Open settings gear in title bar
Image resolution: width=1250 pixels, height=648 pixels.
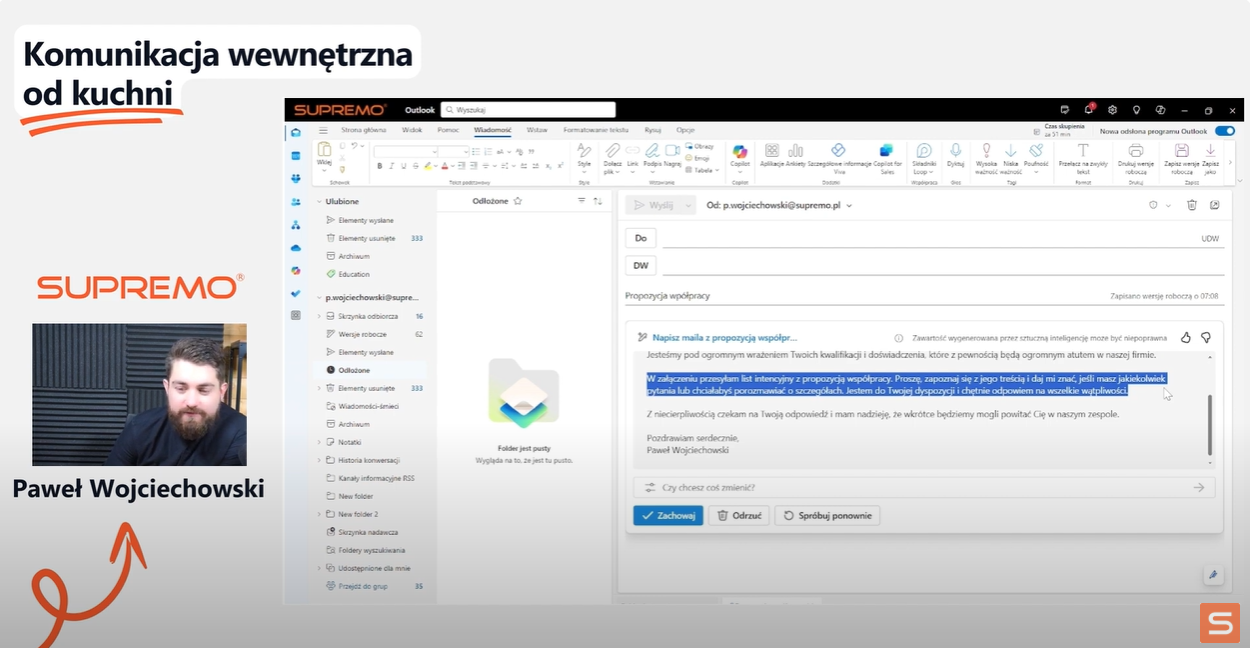pos(1112,110)
